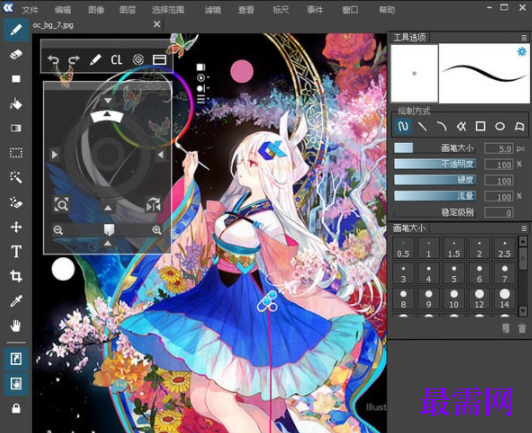Viewport: 532px width, 433px height.
Task: Open the 工具选项 panel menu
Action: pos(524,37)
